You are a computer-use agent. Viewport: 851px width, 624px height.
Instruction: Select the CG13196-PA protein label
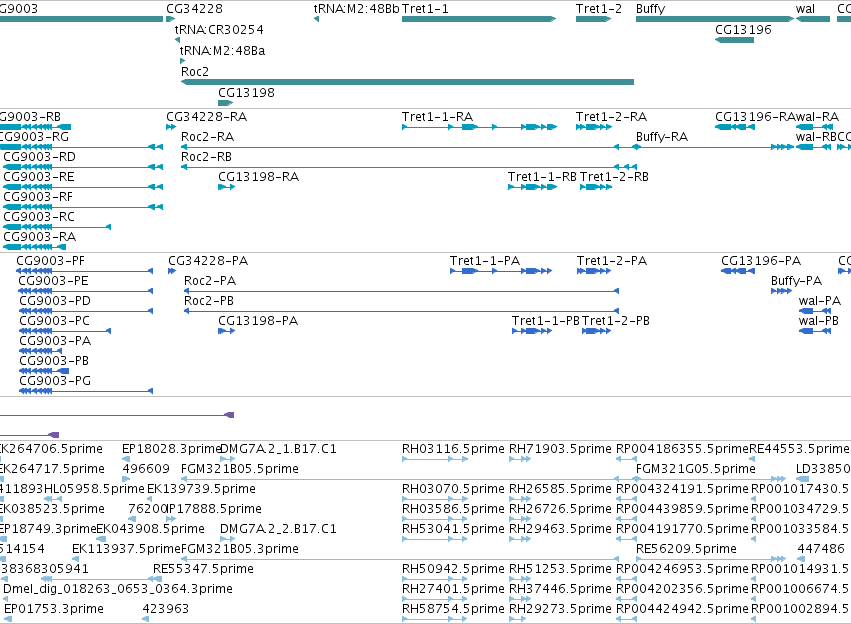click(x=761, y=261)
